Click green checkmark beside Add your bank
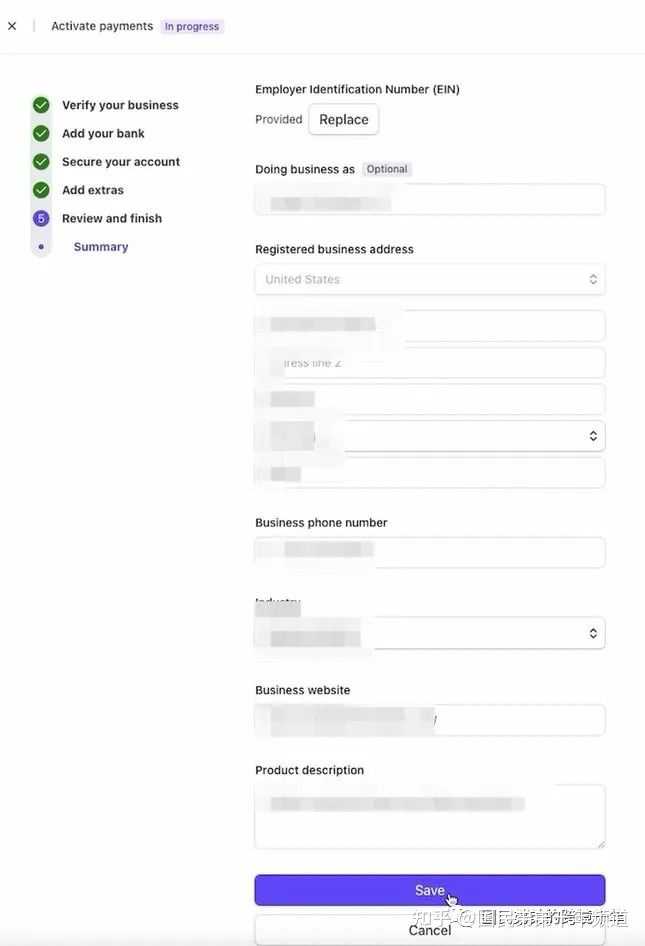This screenshot has width=645, height=946. [41, 133]
